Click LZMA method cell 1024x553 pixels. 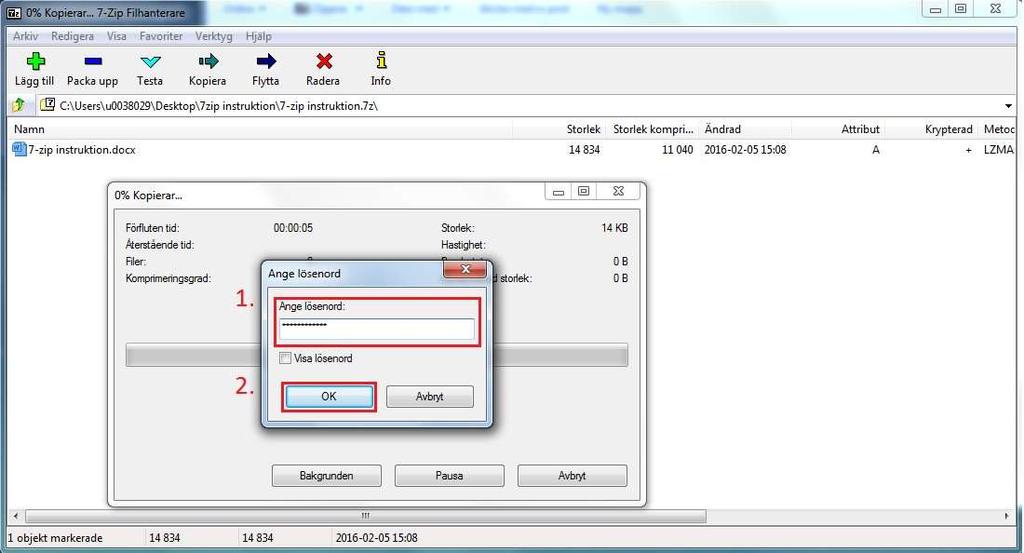(x=999, y=150)
